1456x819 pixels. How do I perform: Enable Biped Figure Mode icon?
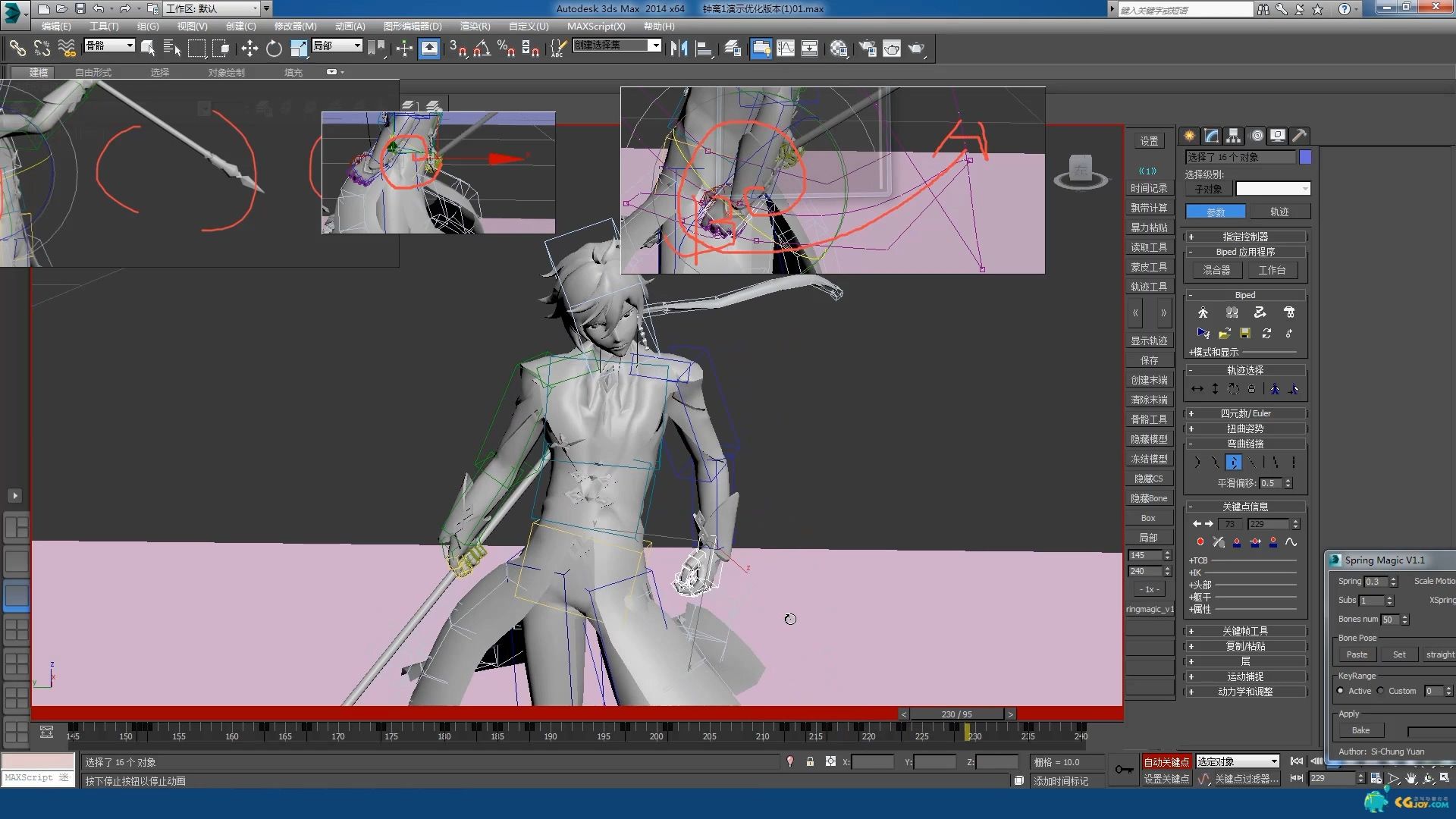(x=1203, y=312)
